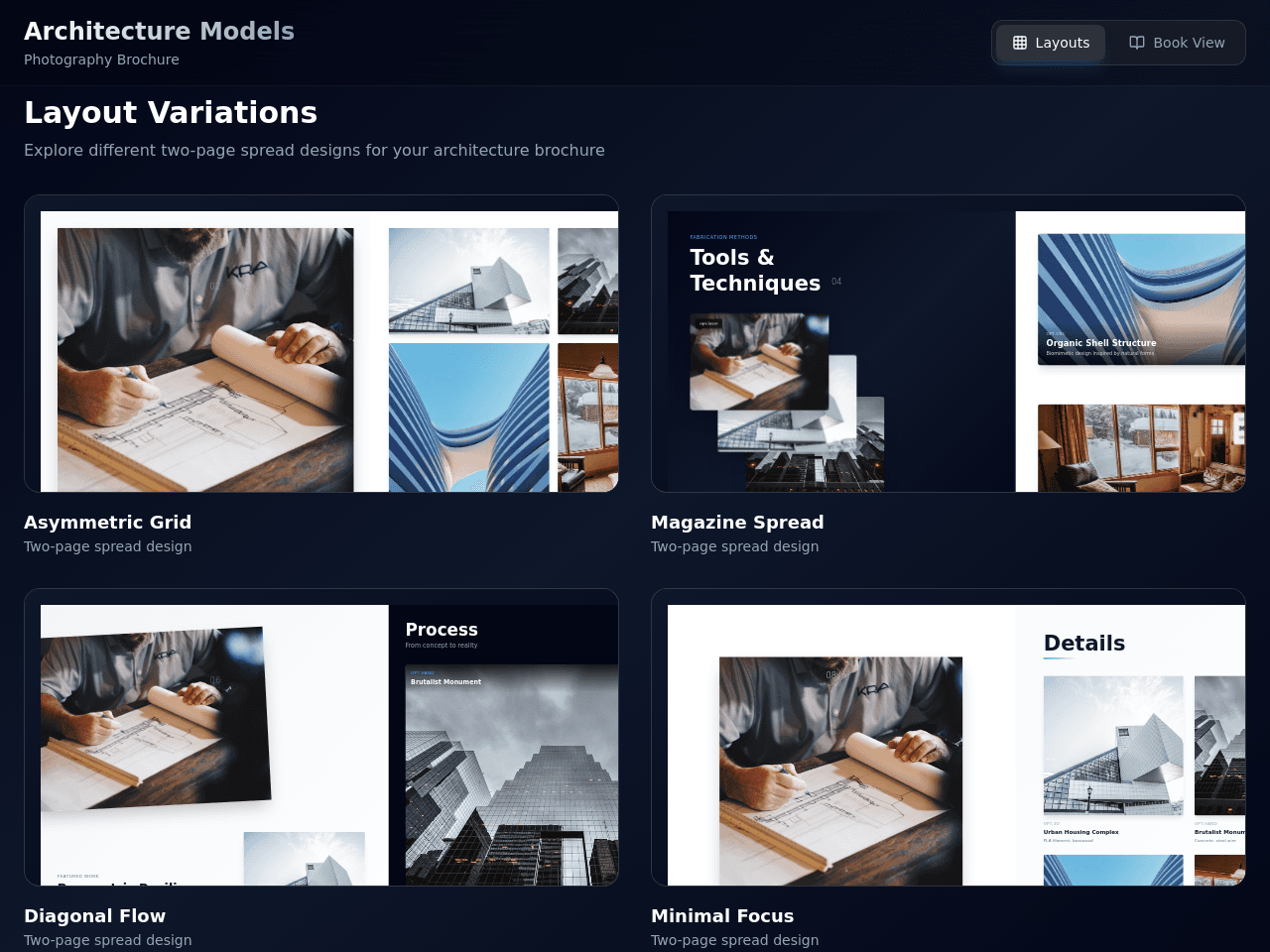
Task: Click the Explore different two-page spread designs description
Action: coord(315,150)
